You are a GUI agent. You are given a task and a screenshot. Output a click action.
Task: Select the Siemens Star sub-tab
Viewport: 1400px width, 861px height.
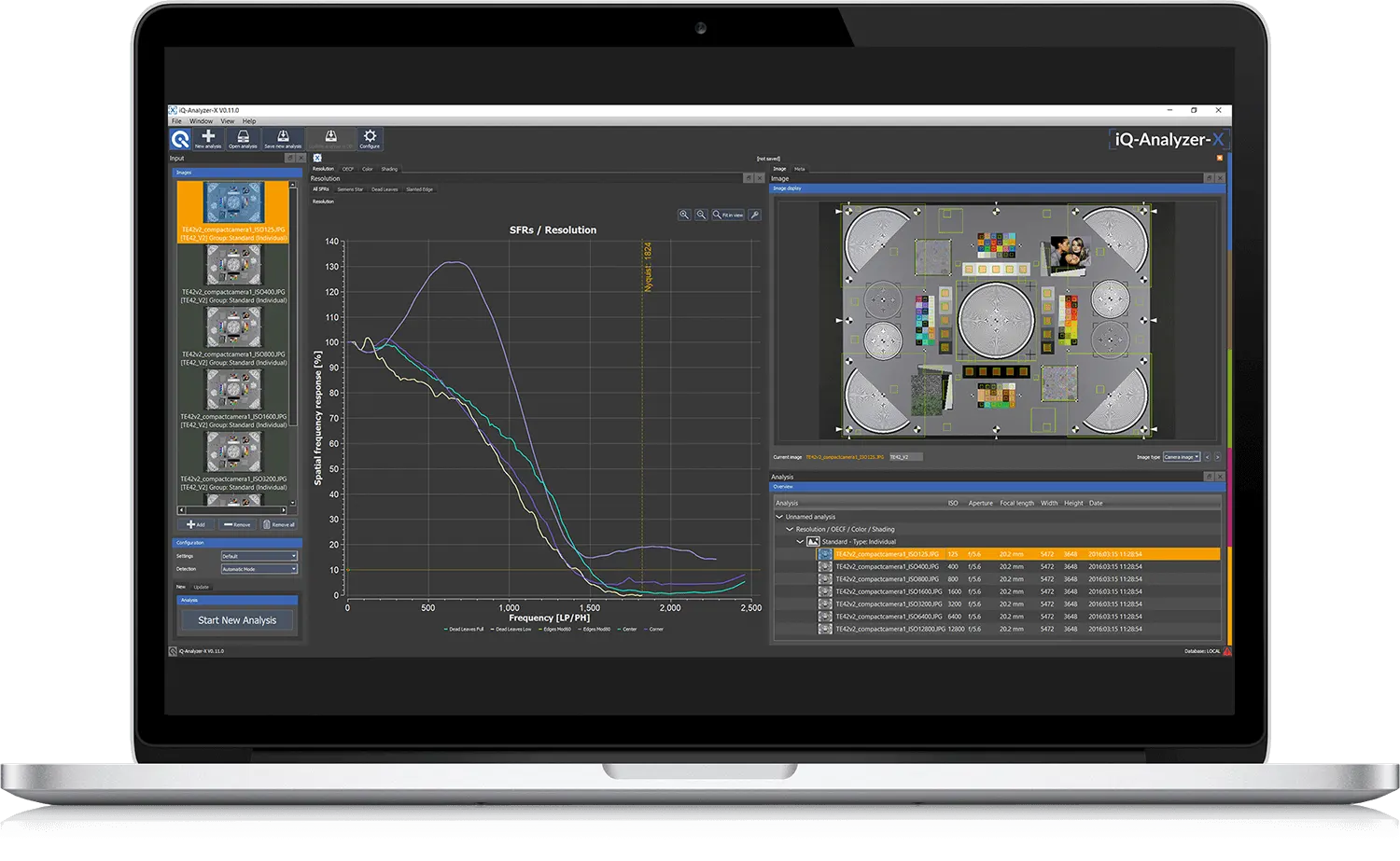point(350,189)
